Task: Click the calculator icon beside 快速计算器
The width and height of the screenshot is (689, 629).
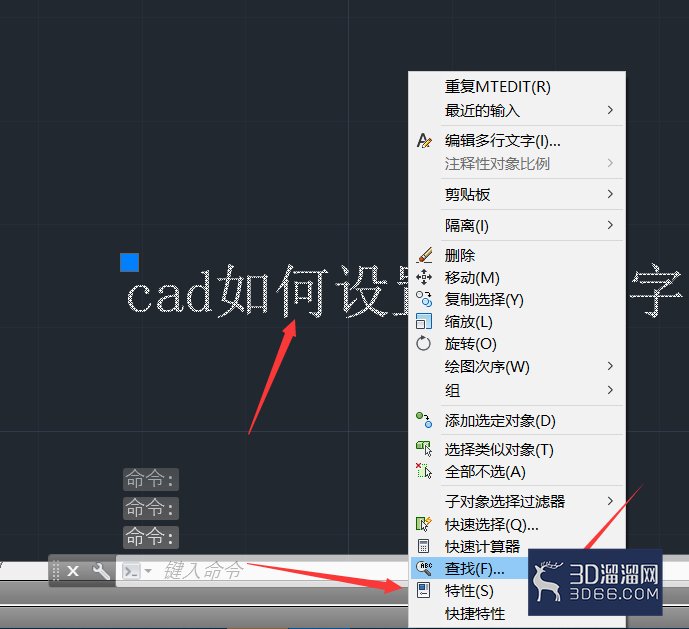Action: tap(423, 546)
